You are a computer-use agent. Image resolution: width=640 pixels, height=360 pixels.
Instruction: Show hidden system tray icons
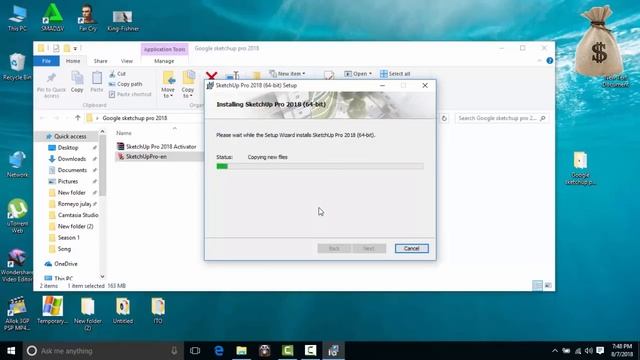(555, 351)
